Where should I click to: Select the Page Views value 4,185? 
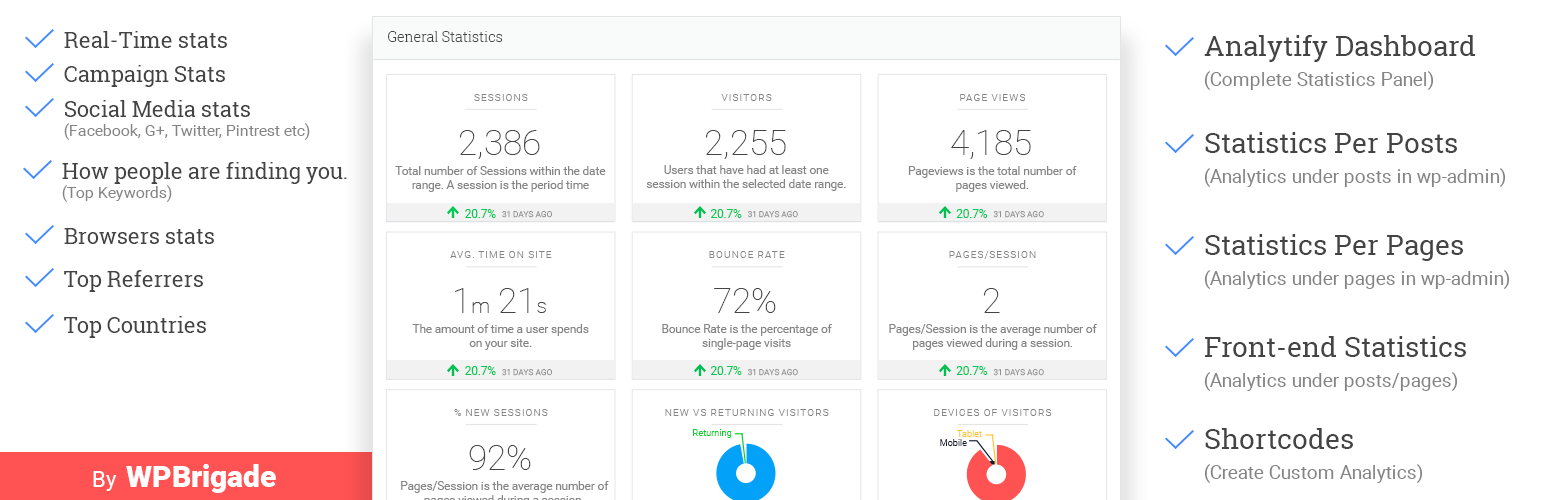(992, 143)
